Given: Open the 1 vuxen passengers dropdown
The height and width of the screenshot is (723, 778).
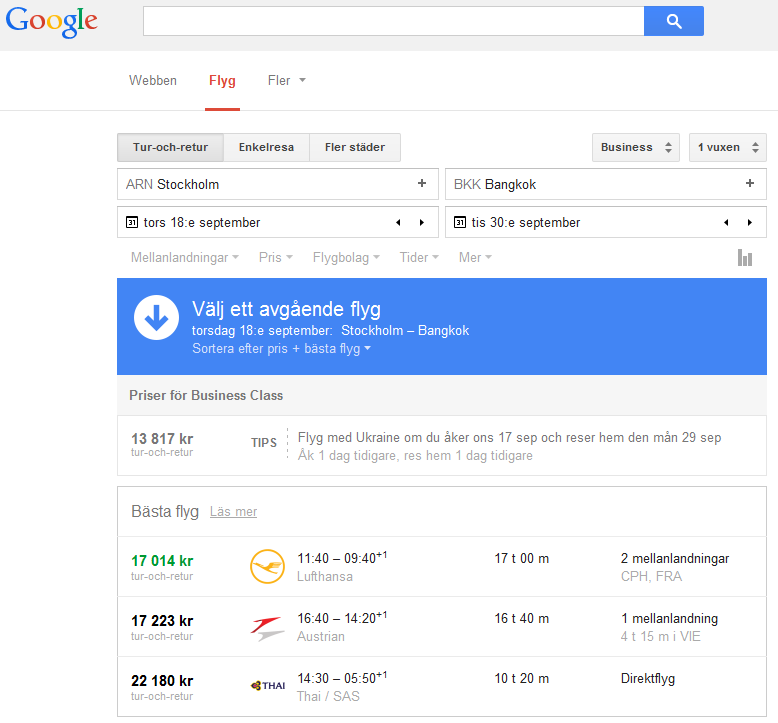Looking at the screenshot, I should tap(727, 148).
